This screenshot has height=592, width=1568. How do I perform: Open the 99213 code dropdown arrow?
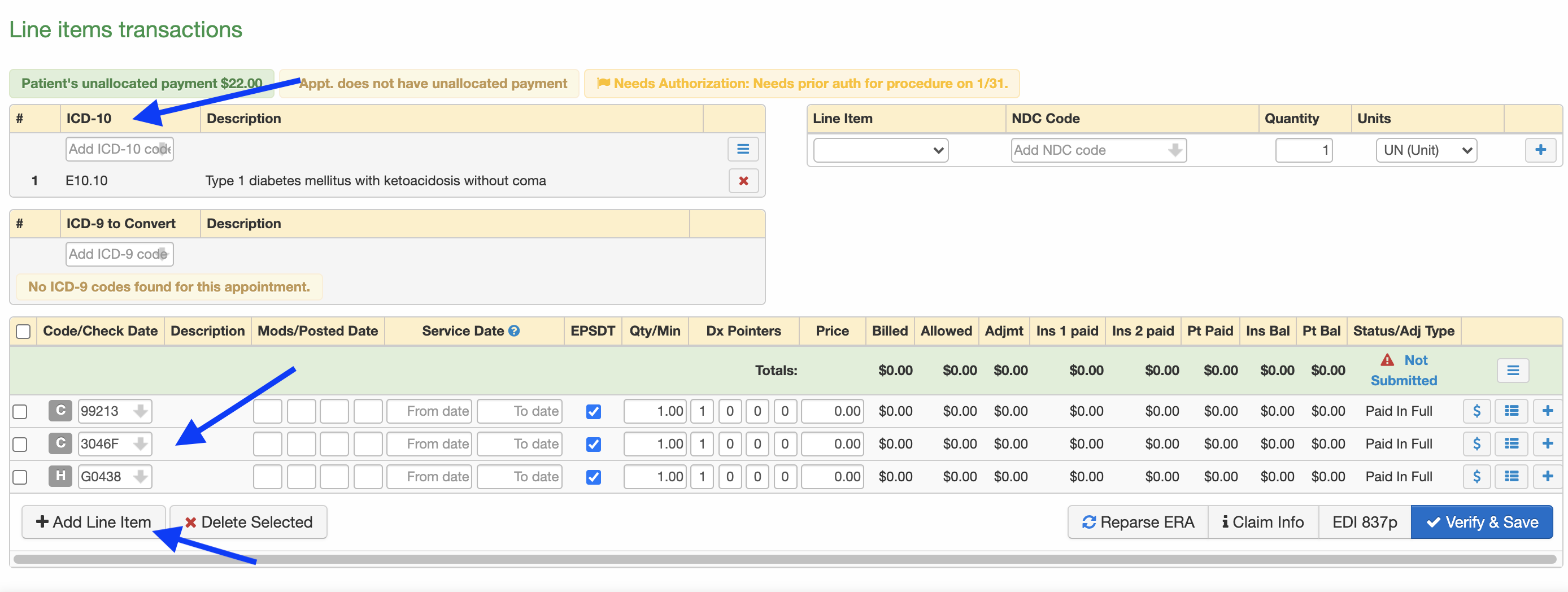(x=141, y=411)
